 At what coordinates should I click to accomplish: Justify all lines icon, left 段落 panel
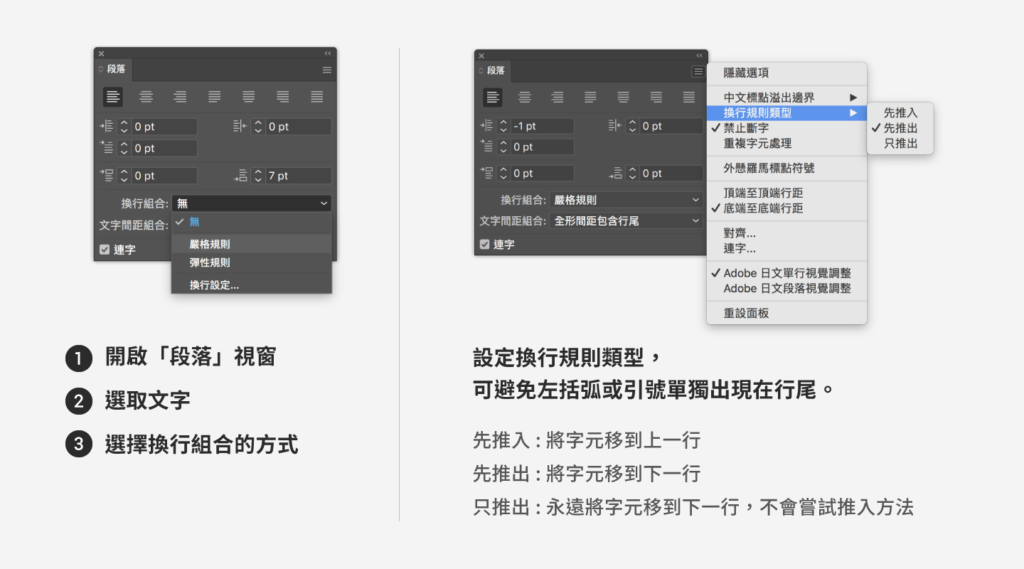pos(317,97)
